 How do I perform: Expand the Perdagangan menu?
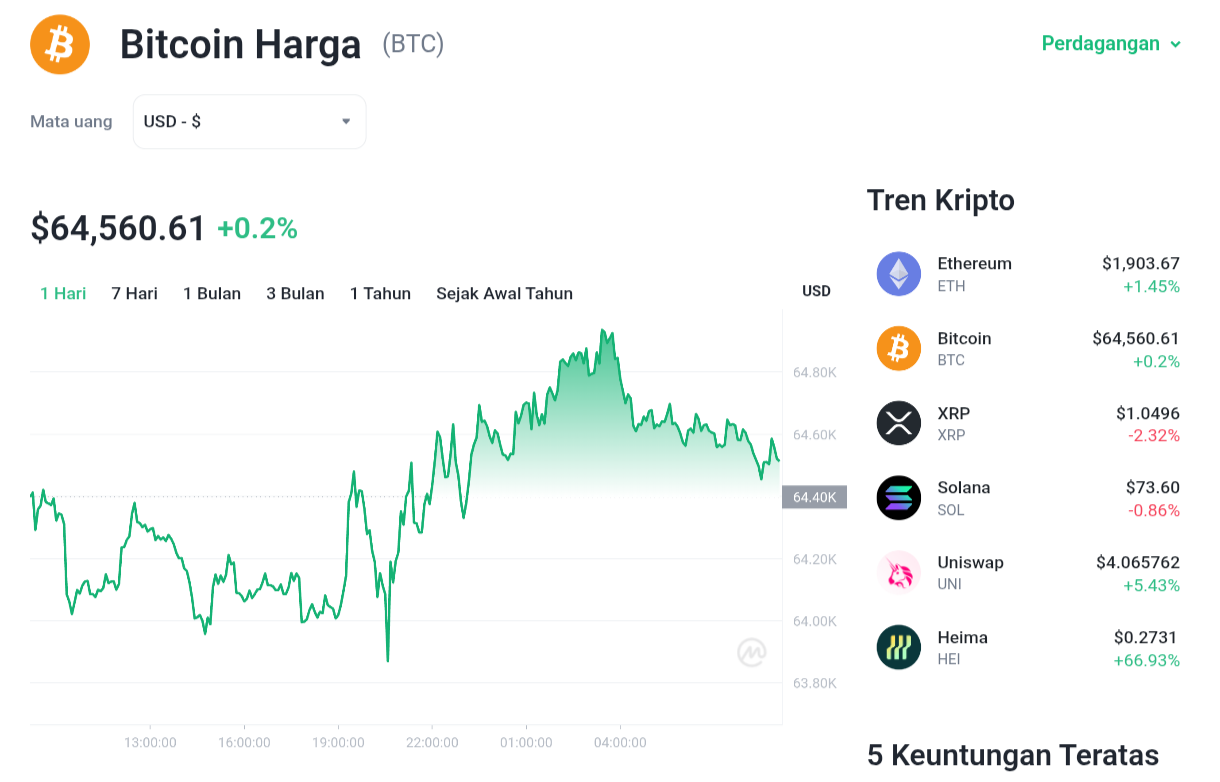click(1112, 43)
